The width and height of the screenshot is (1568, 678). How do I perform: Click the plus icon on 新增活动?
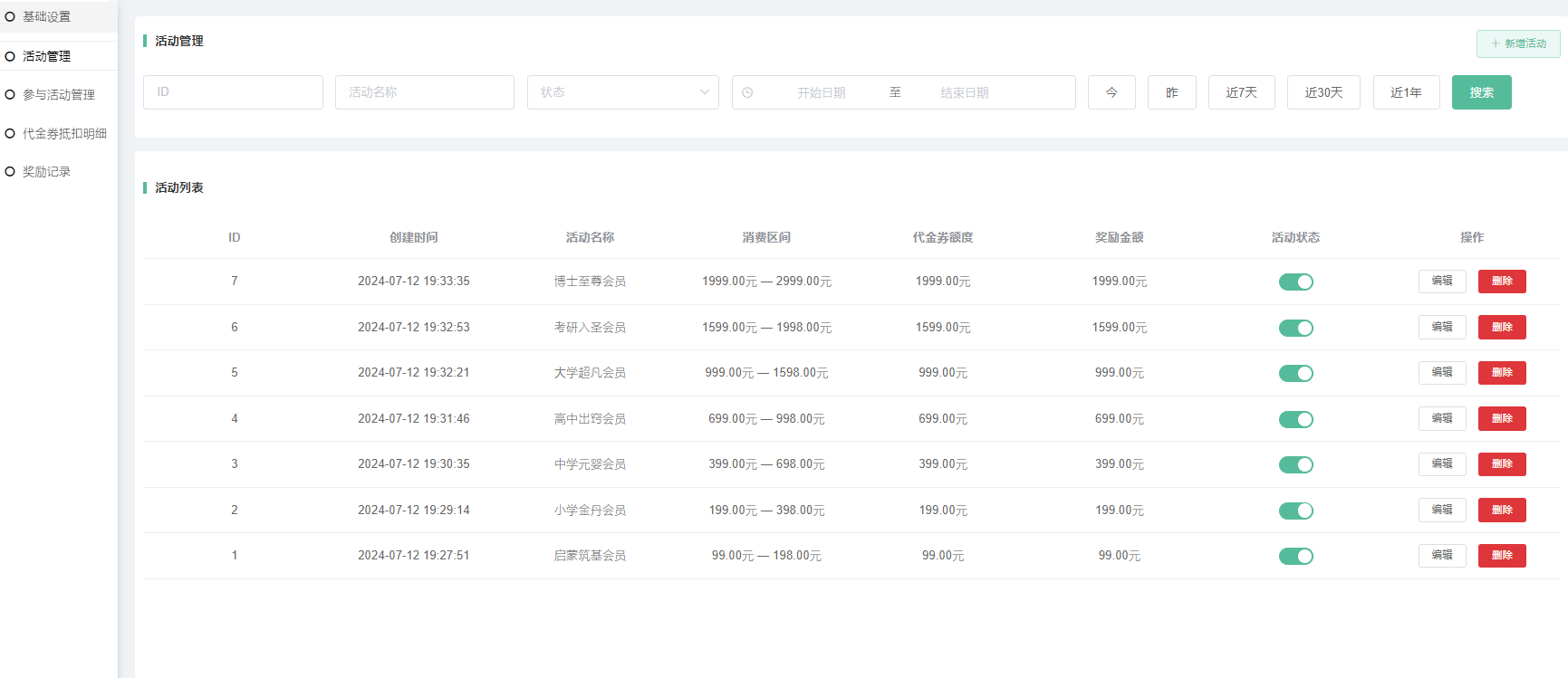[1496, 43]
